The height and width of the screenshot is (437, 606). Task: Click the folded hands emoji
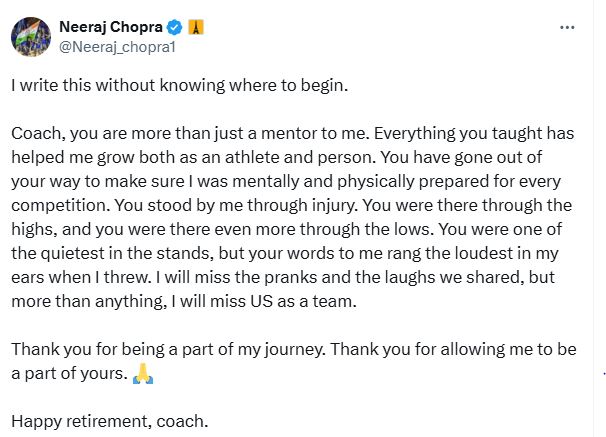143,375
